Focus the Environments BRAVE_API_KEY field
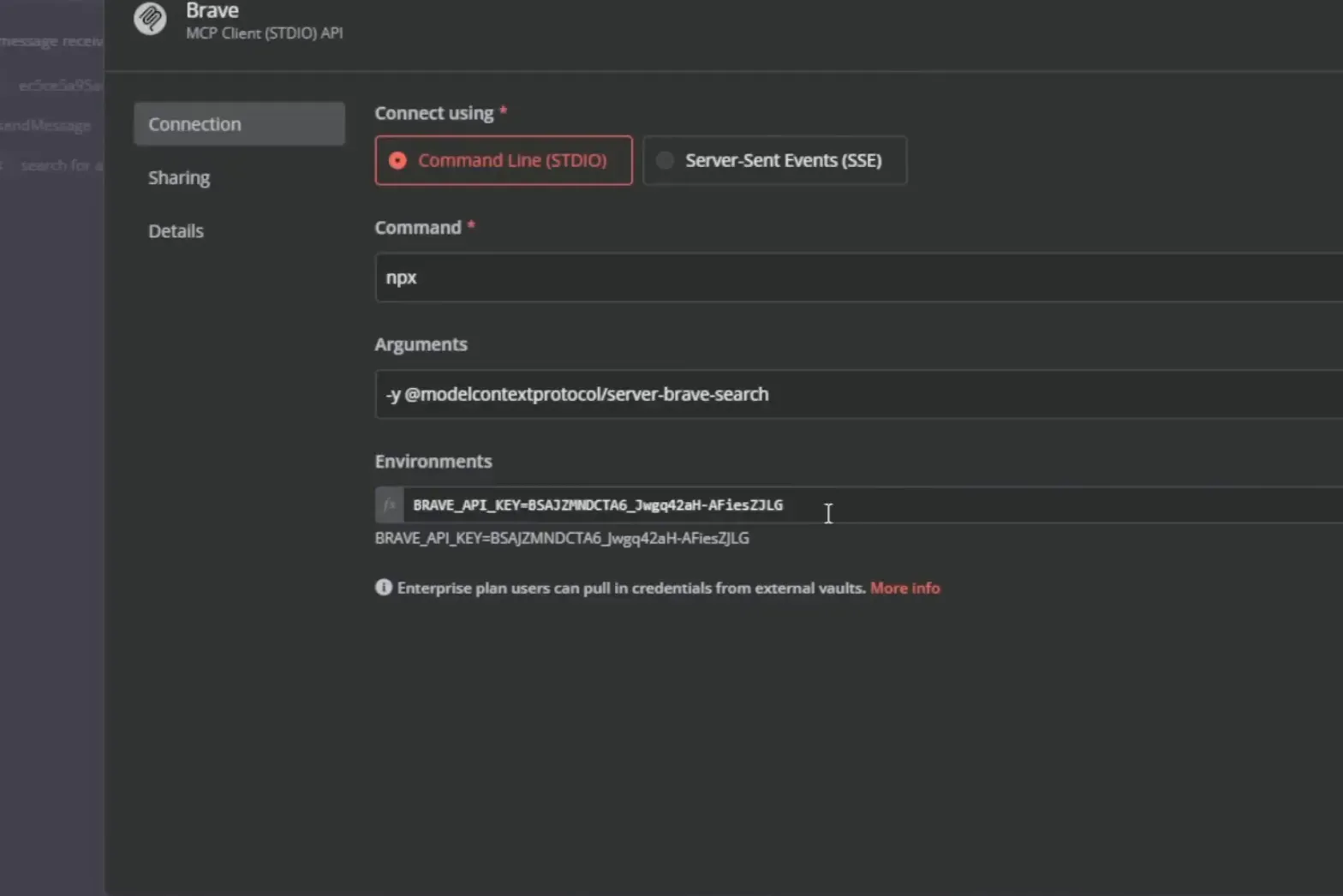 tap(873, 505)
